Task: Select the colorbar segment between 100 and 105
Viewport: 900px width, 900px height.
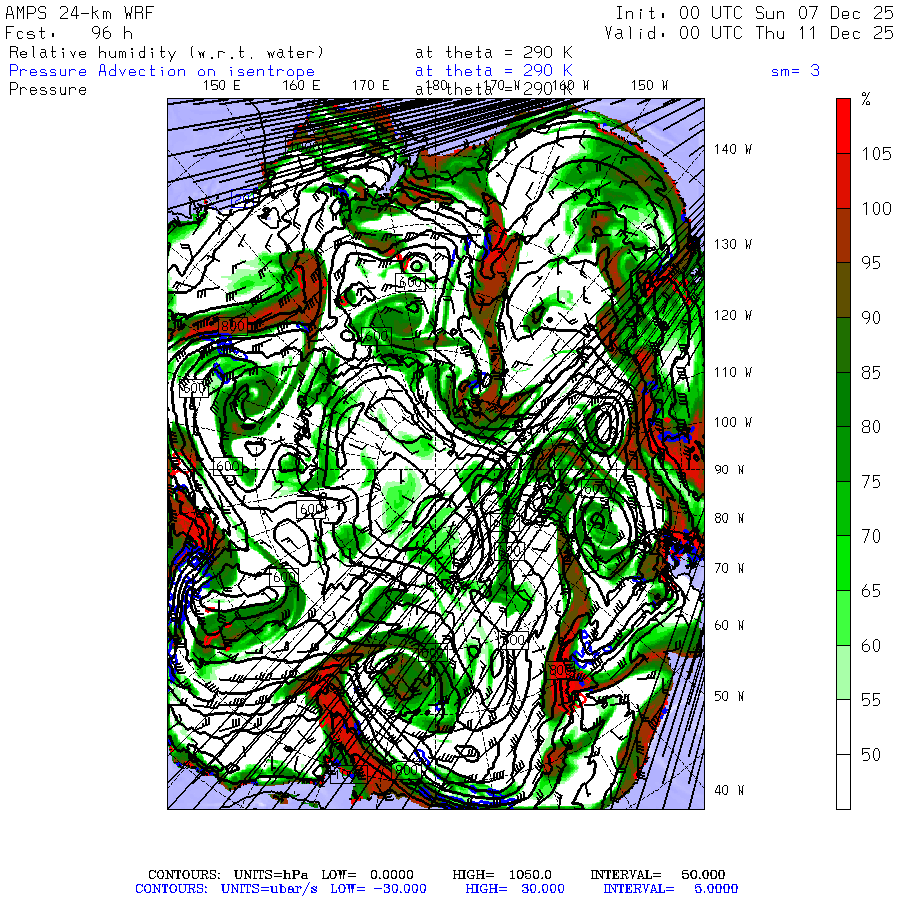Action: coord(843,180)
